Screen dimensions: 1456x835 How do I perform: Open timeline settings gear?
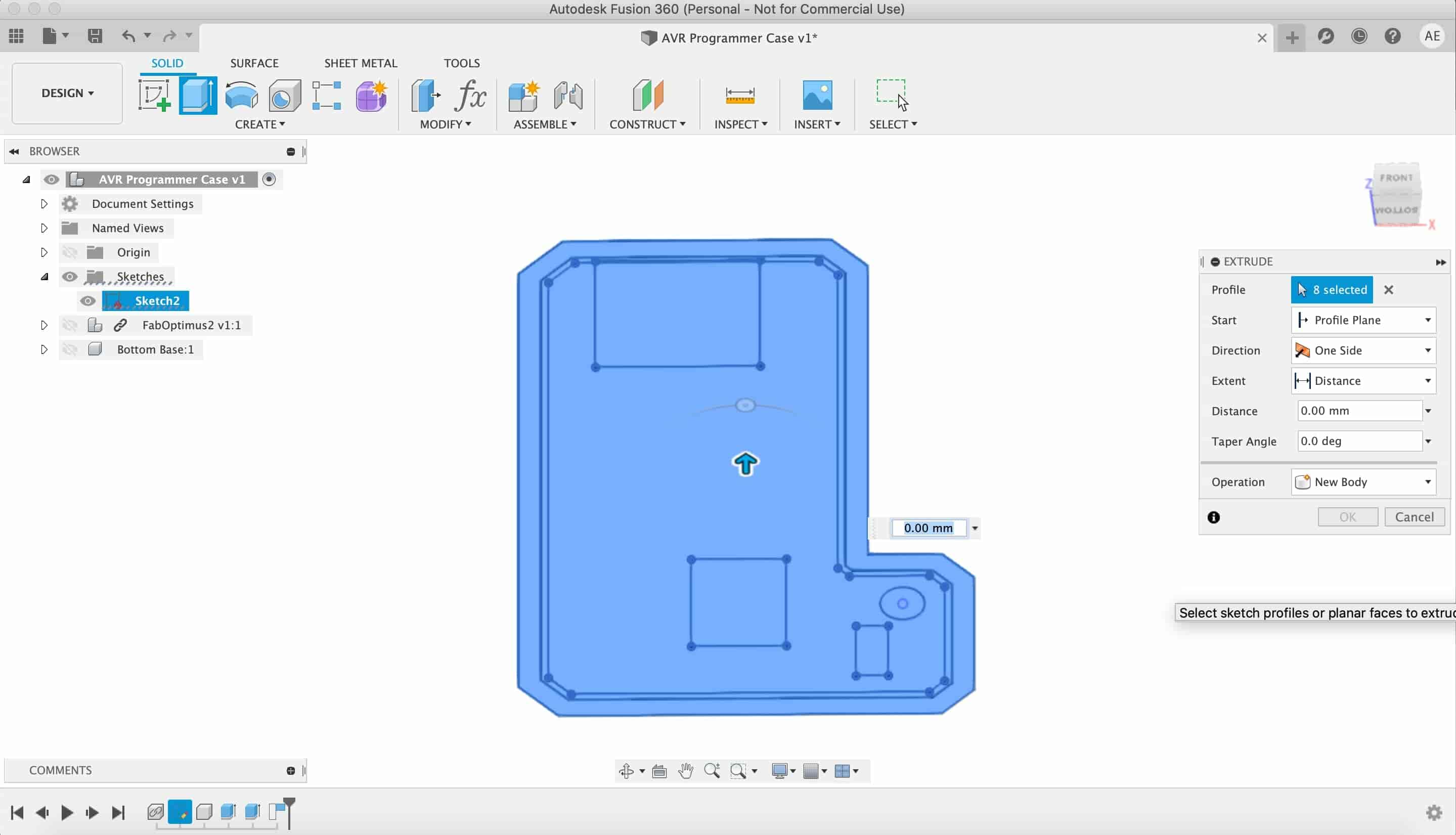click(1434, 812)
